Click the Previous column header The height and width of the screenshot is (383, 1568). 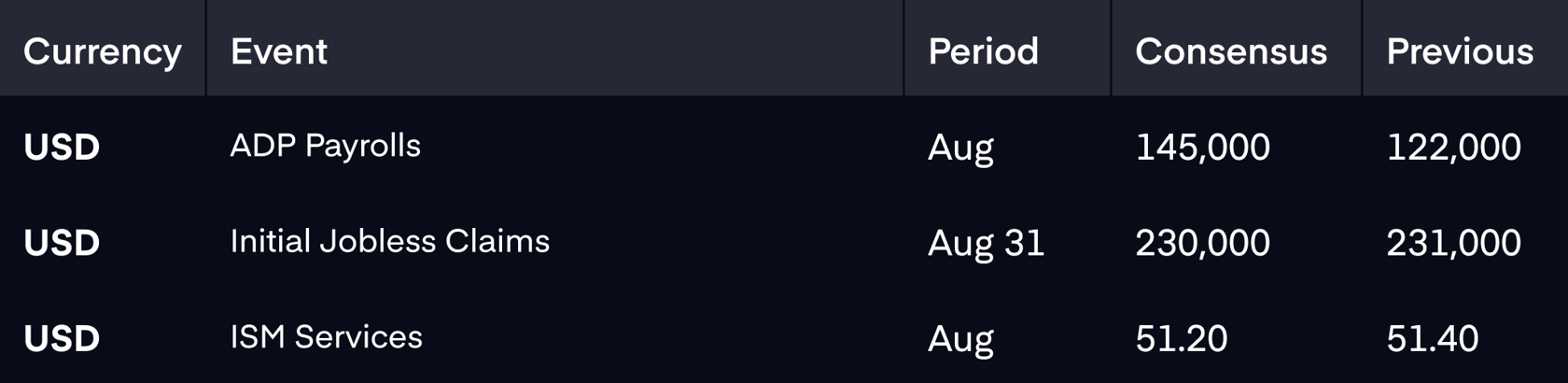click(1460, 51)
